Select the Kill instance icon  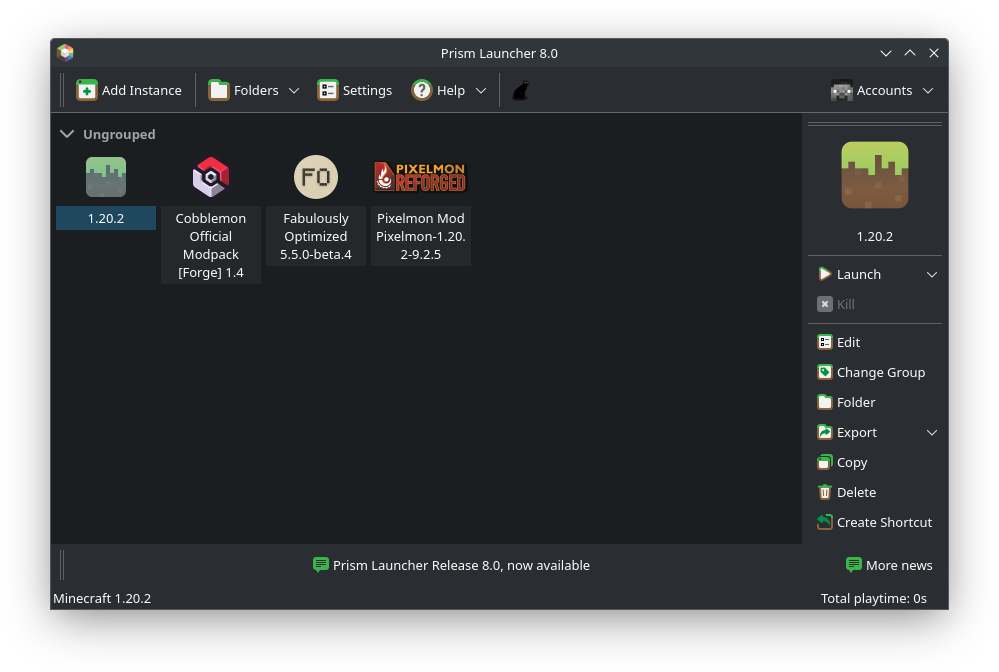click(825, 304)
